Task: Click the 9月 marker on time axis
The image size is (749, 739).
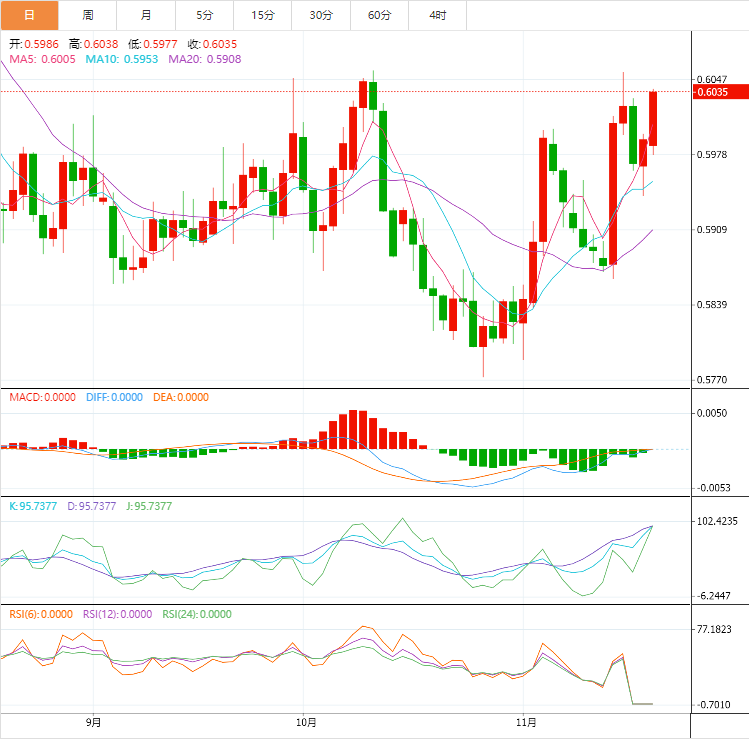Action: (93, 721)
